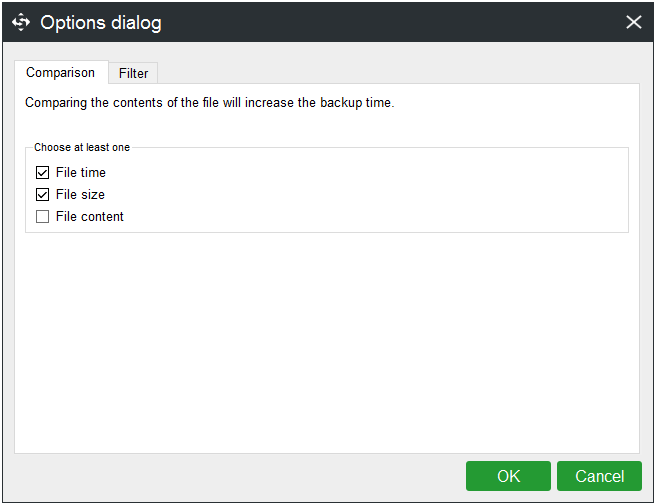Screen dimensions: 656x504
Task: Click the 'Options dialog' title text
Action: click(x=101, y=23)
